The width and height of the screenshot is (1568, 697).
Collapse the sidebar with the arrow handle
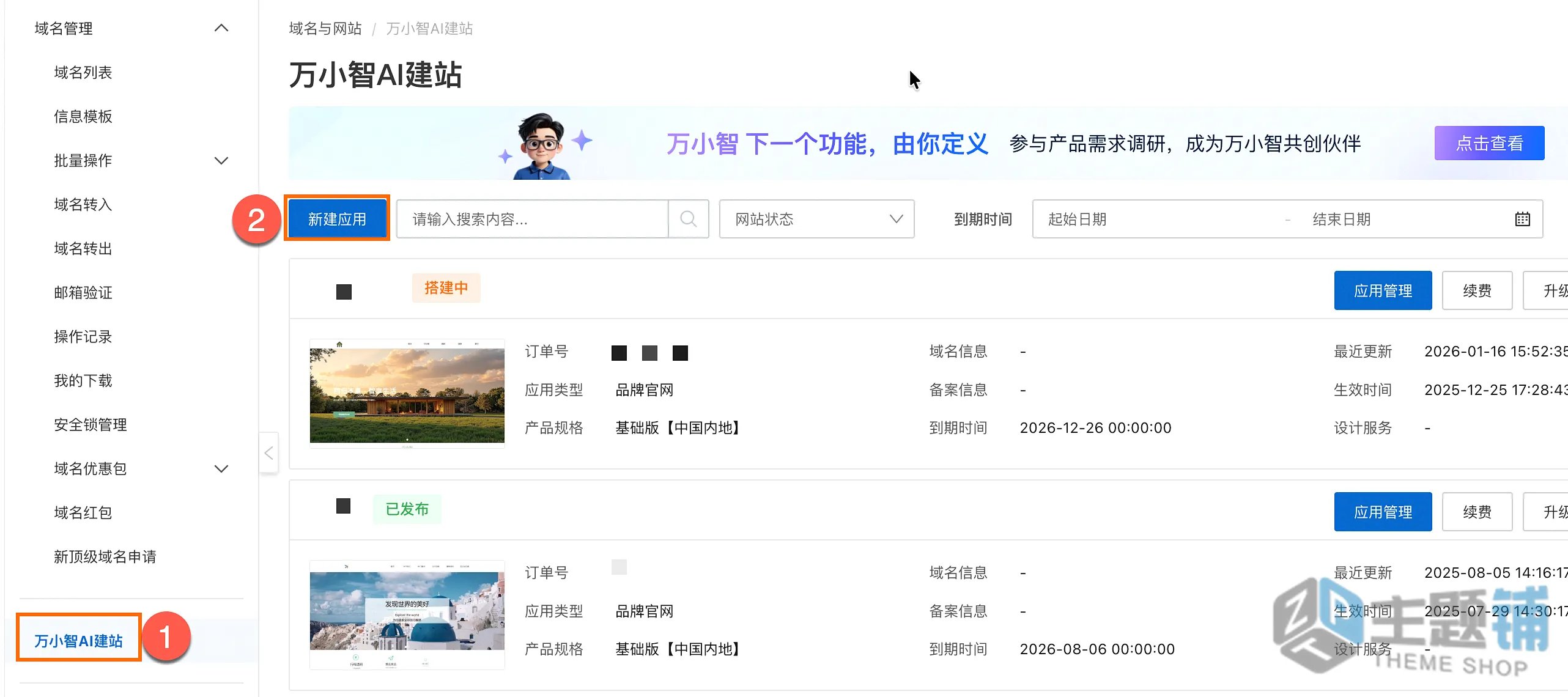tap(268, 453)
